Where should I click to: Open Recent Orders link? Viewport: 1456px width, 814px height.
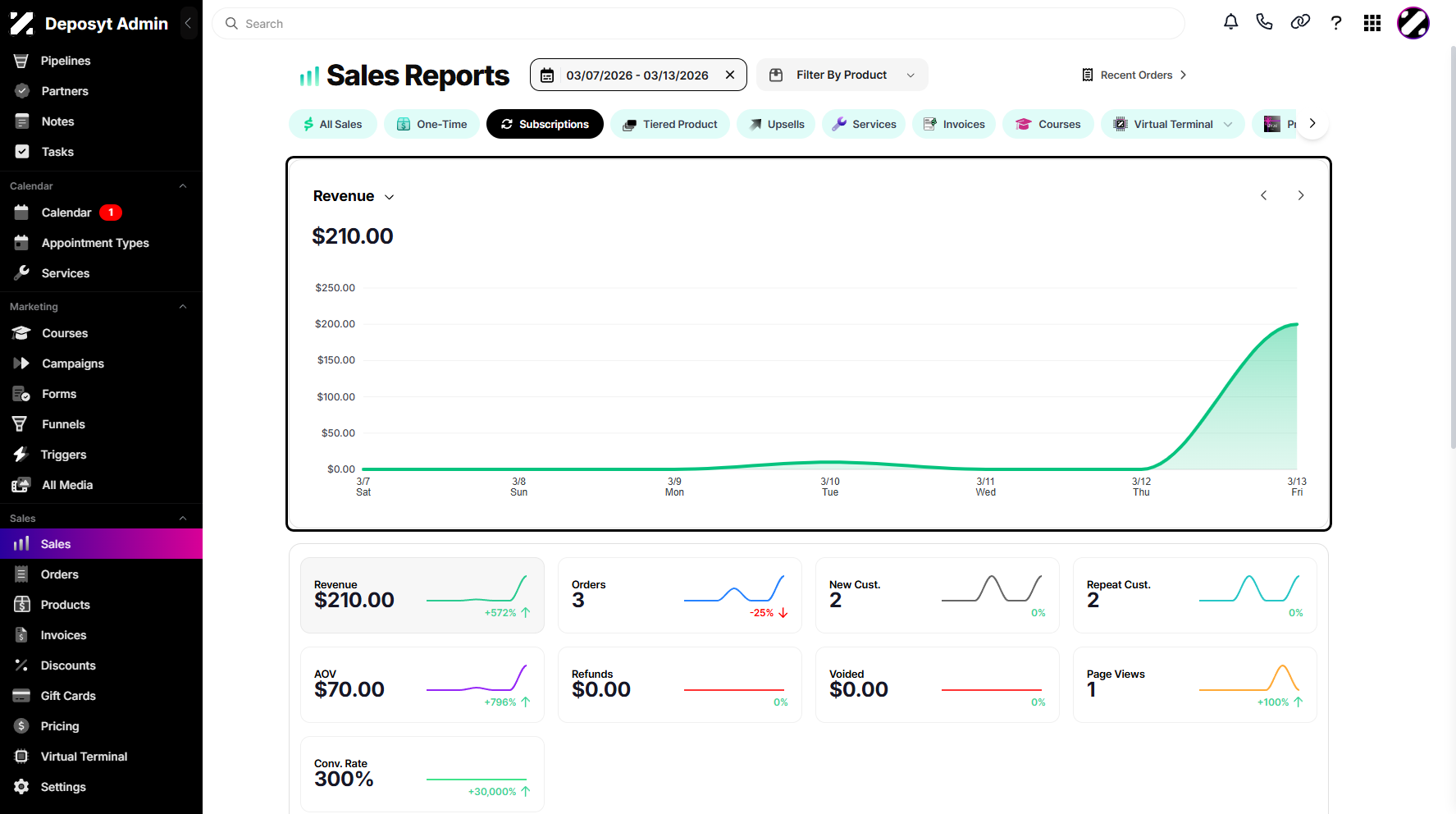tap(1134, 75)
